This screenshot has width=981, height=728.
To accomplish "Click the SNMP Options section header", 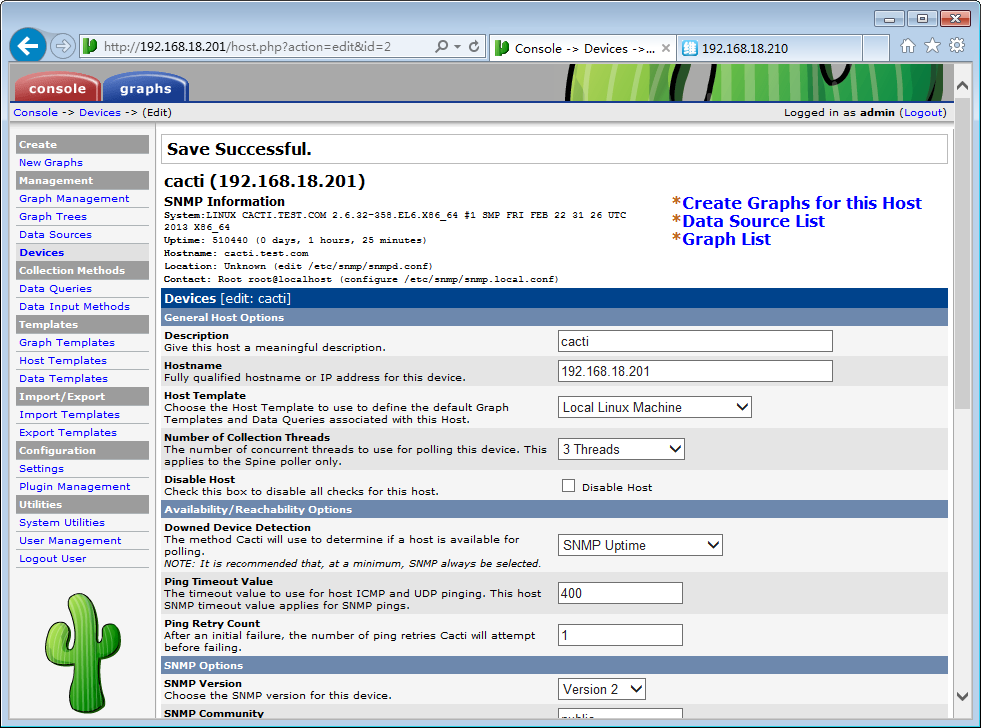I will 554,665.
